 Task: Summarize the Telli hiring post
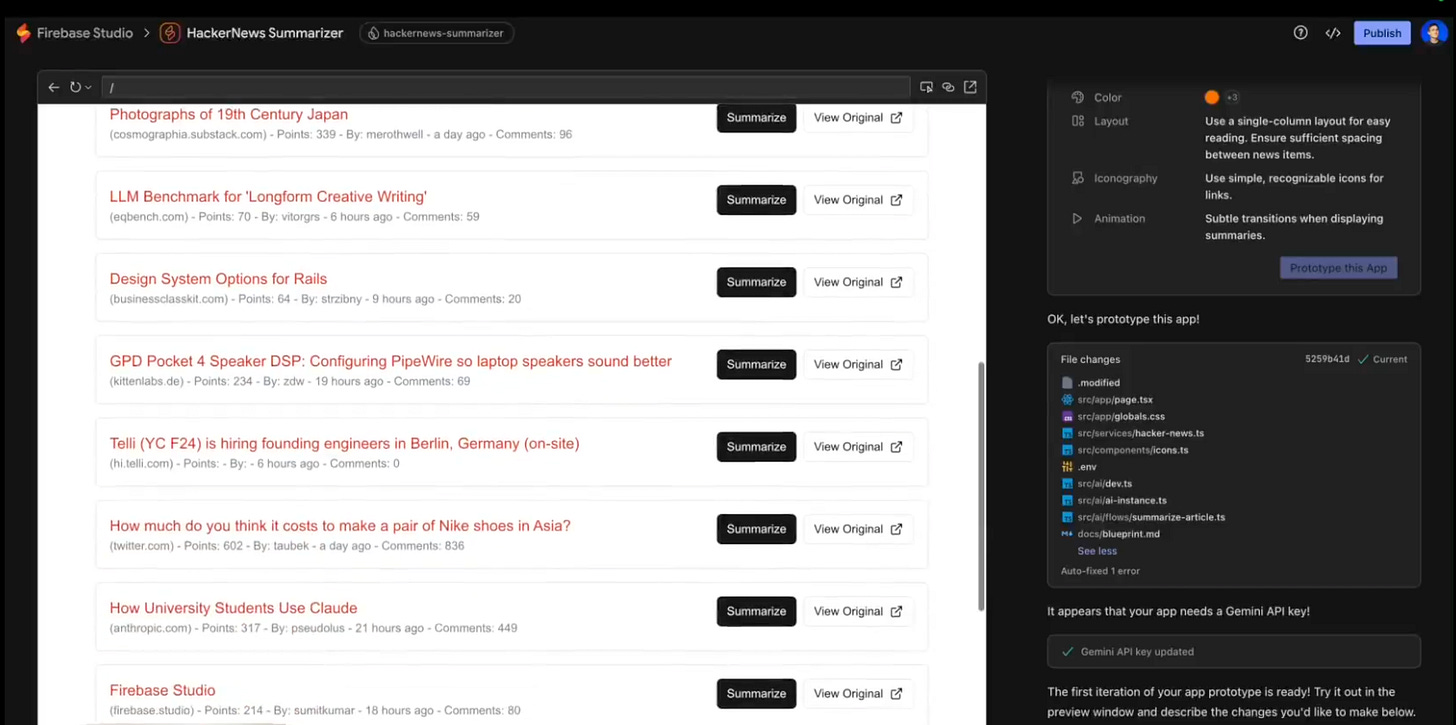756,447
